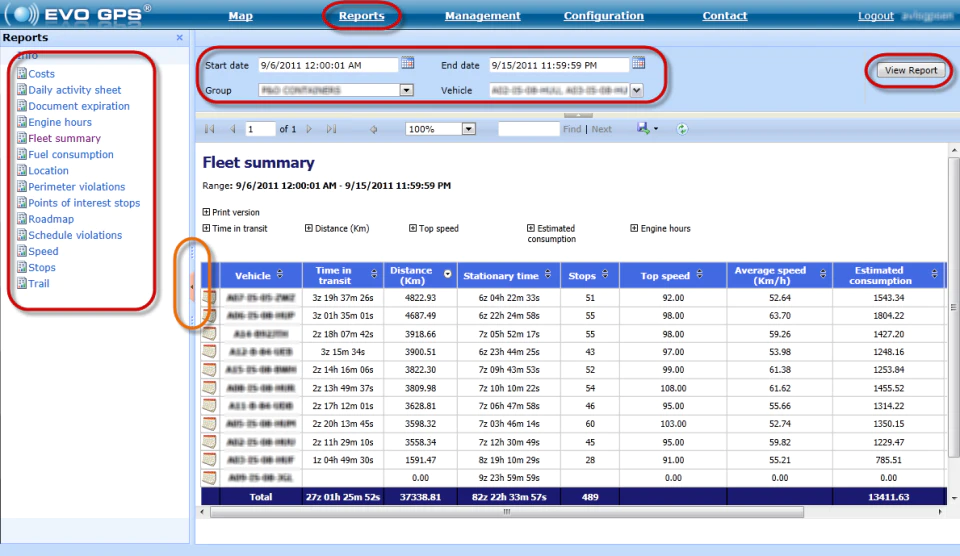Image resolution: width=960 pixels, height=556 pixels.
Task: Click the export report save icon
Action: (x=643, y=129)
